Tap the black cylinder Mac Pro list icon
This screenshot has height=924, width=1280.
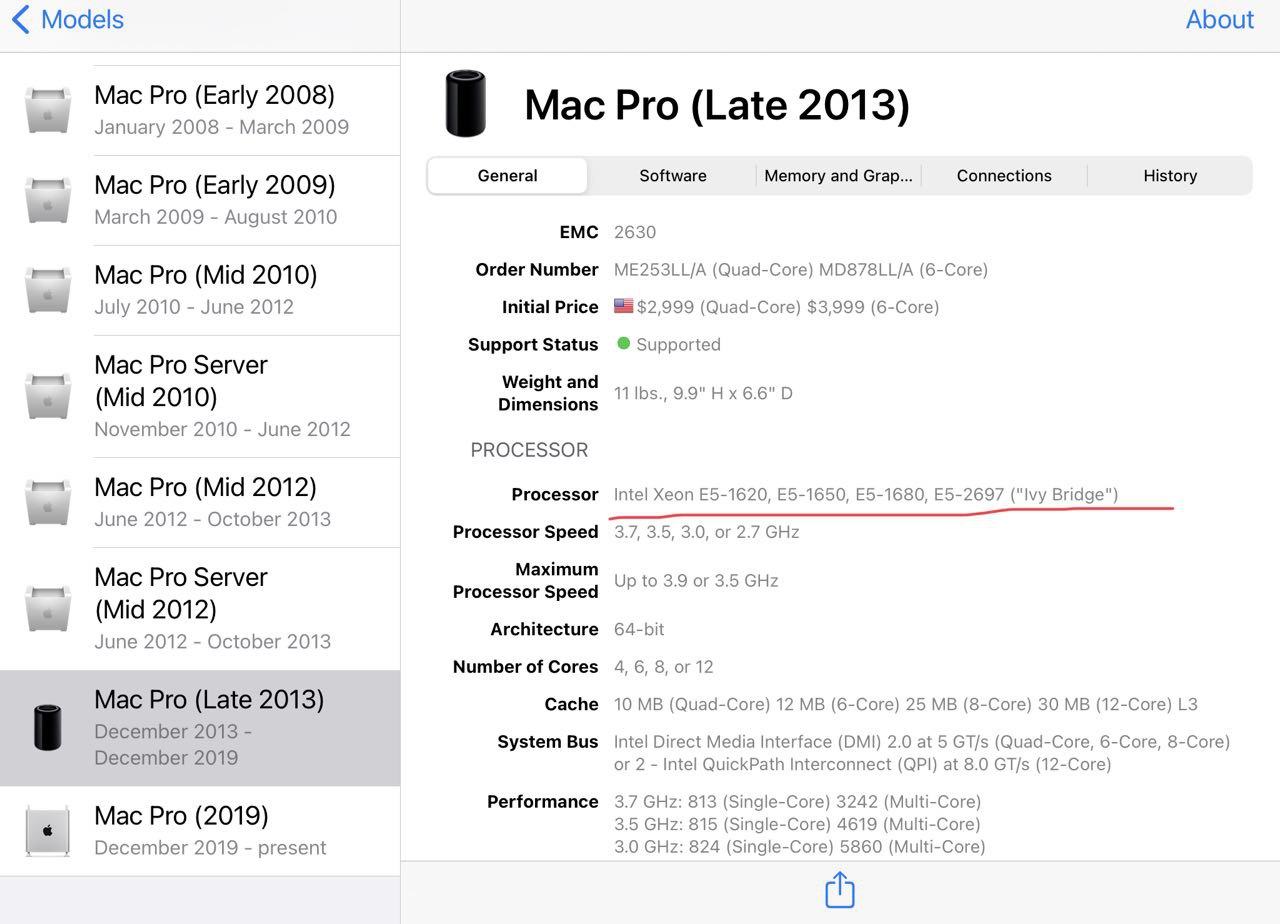[47, 727]
